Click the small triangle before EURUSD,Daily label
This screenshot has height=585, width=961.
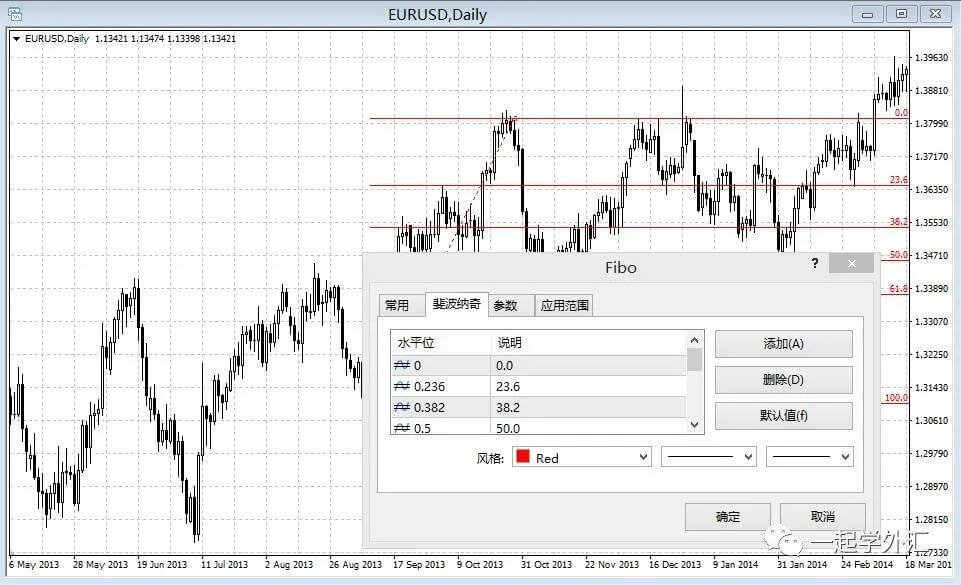pos(17,39)
